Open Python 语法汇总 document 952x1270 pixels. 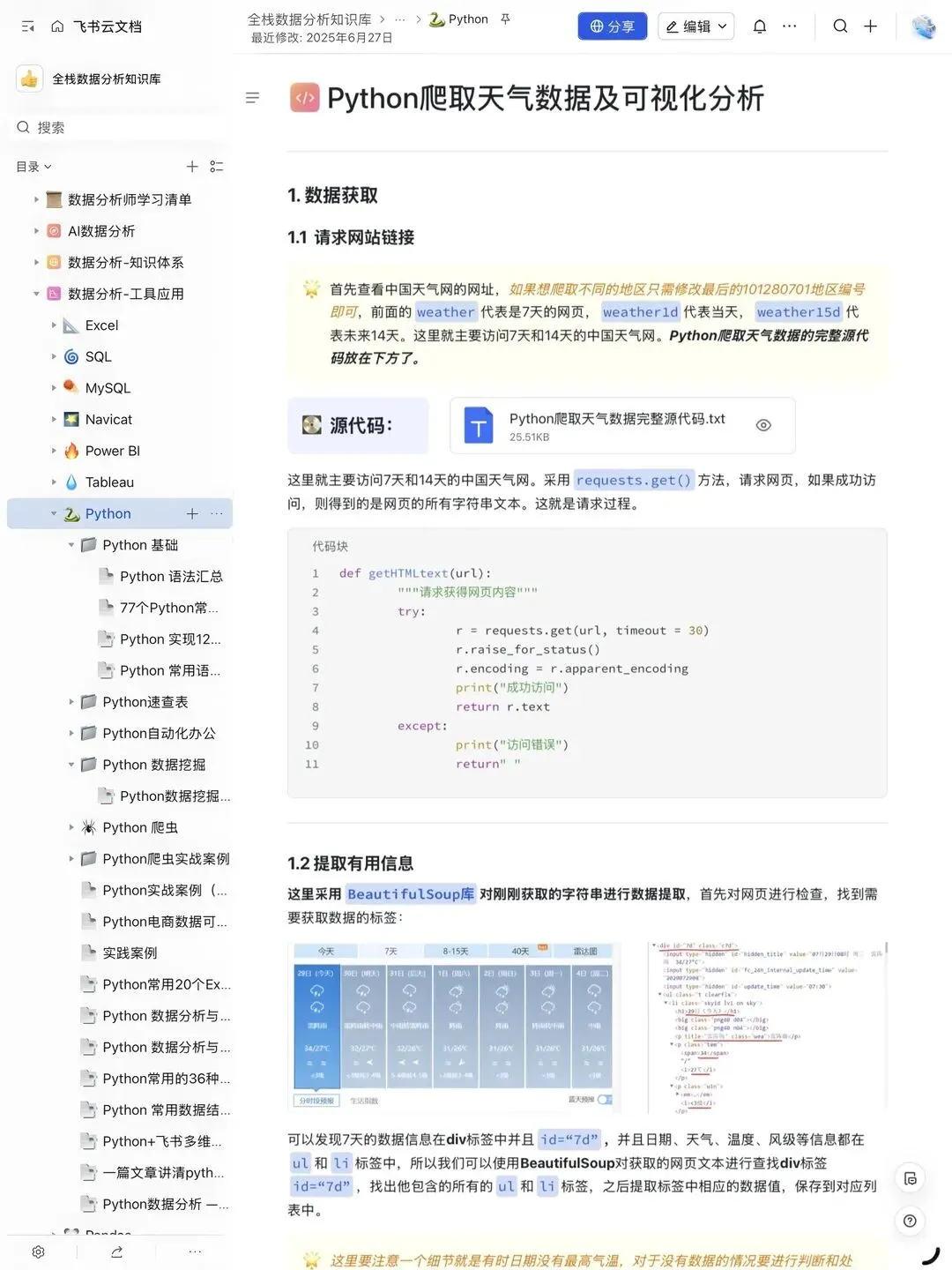[171, 576]
